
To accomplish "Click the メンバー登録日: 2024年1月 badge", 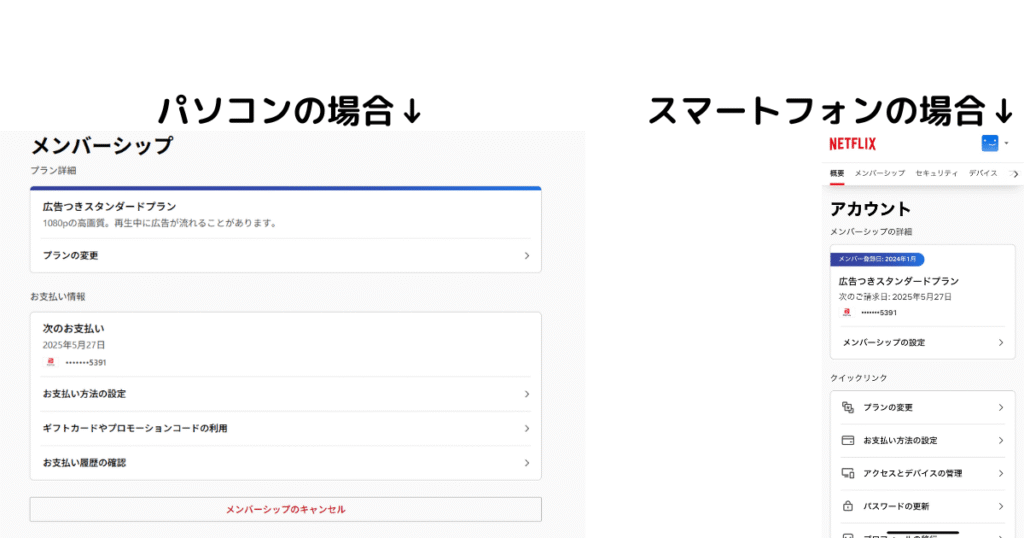I will [x=877, y=259].
